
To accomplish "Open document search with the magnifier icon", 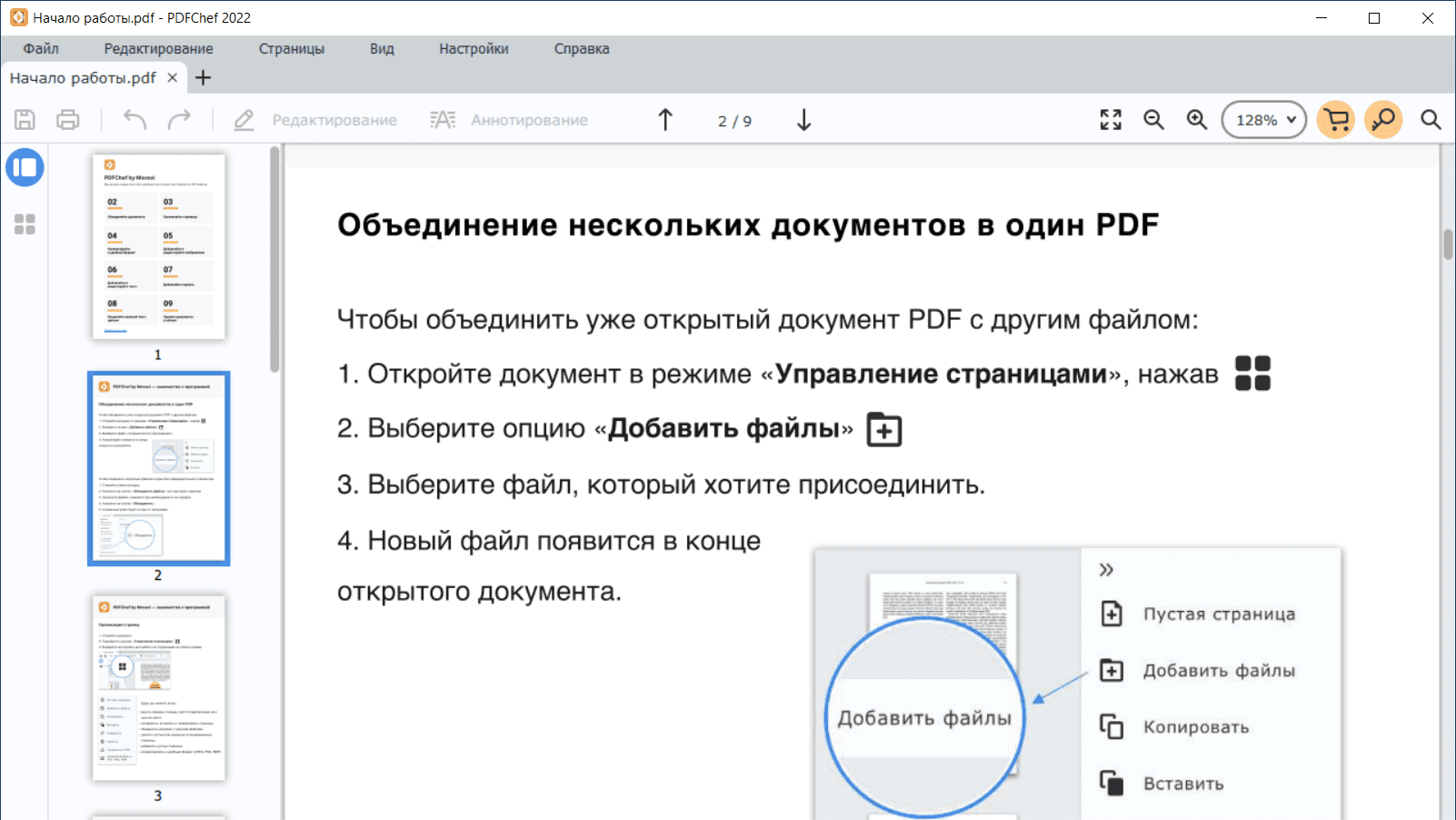I will (x=1431, y=119).
